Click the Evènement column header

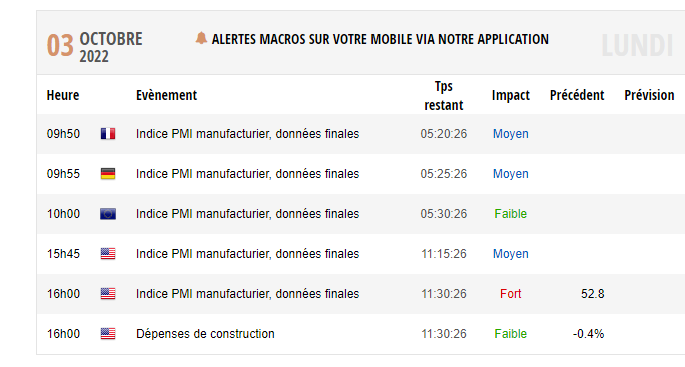click(166, 95)
